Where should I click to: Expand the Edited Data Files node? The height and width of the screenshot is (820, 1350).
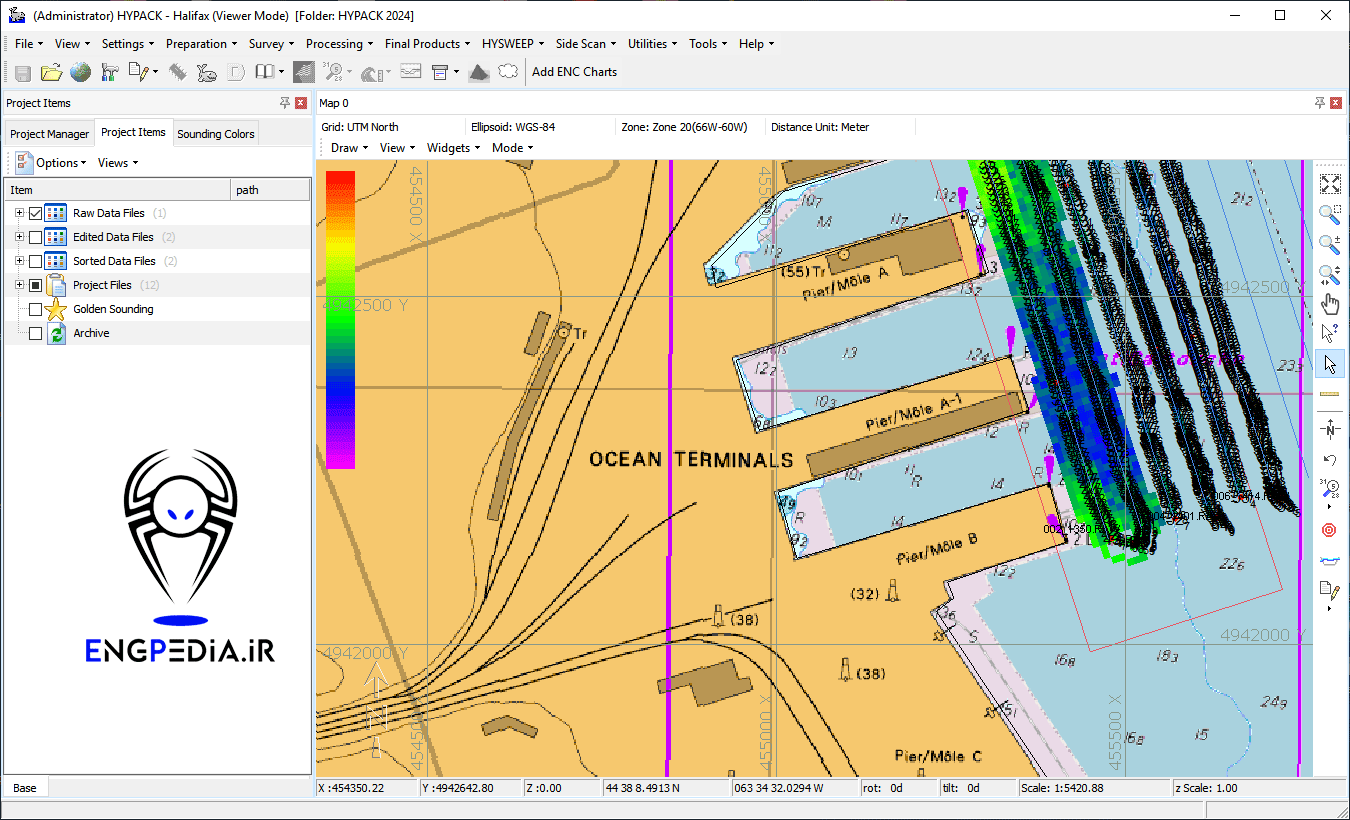point(20,237)
